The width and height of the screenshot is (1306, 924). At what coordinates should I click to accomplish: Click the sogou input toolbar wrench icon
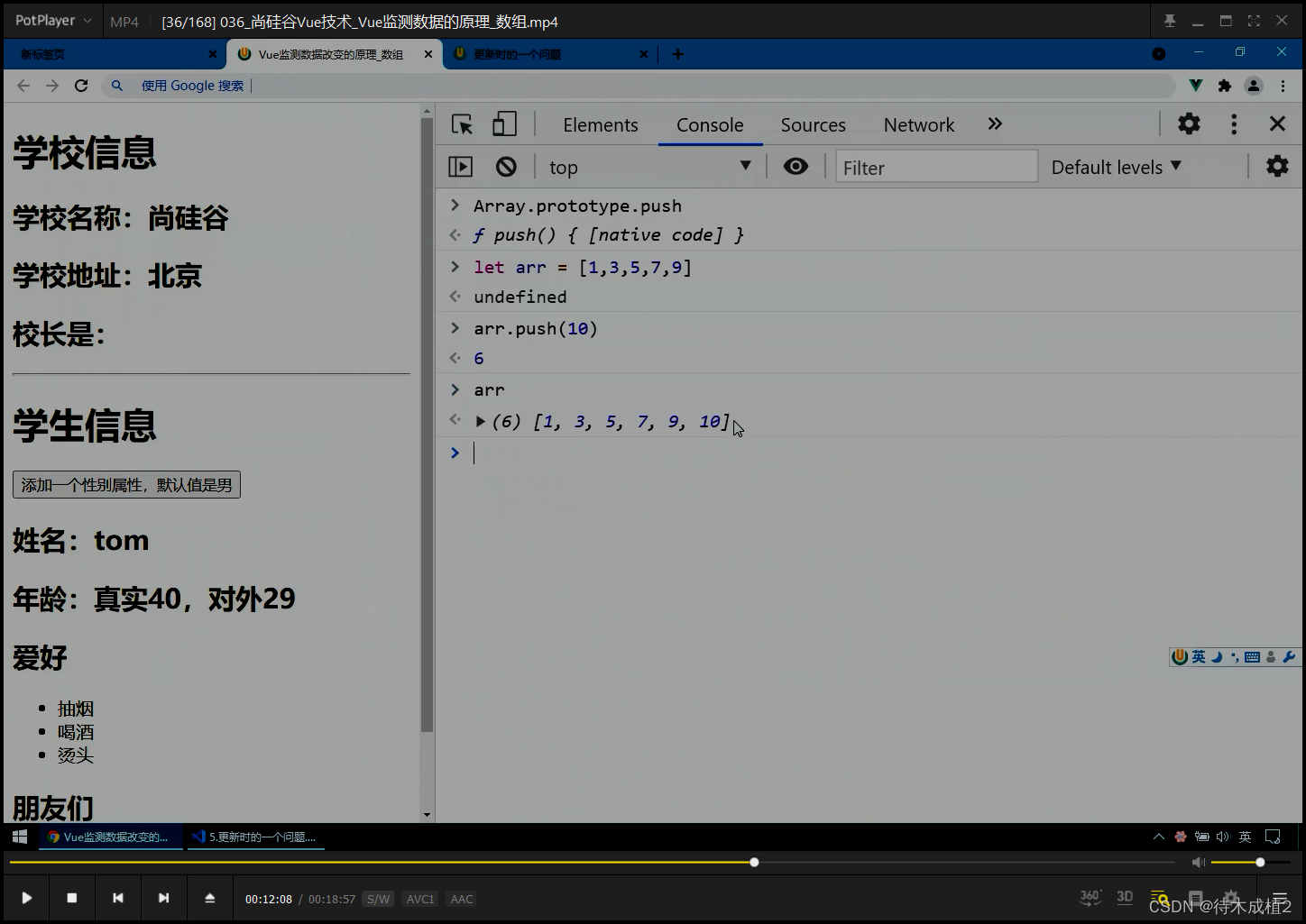coord(1289,657)
